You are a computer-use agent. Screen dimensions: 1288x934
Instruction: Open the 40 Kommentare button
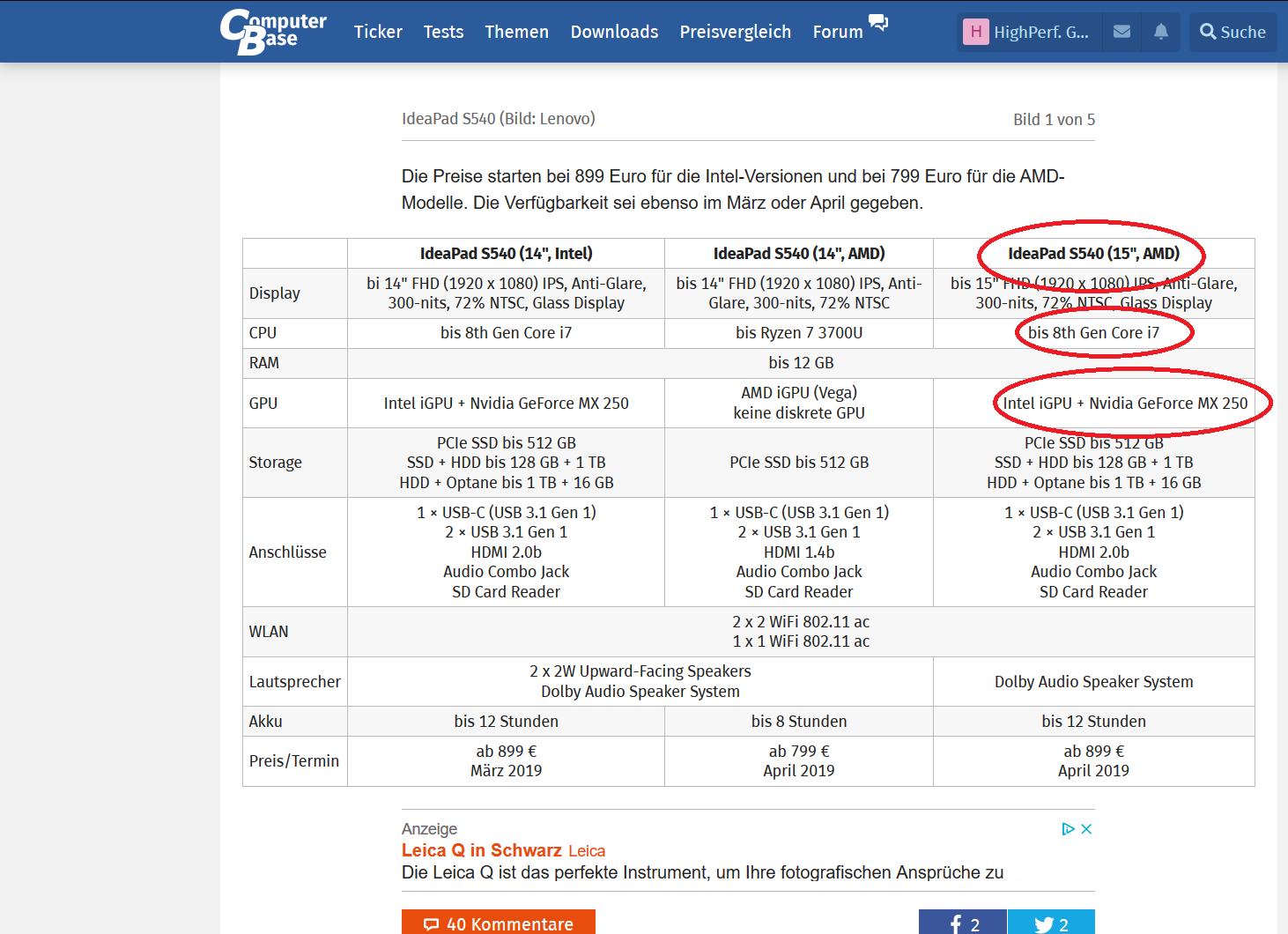point(499,923)
